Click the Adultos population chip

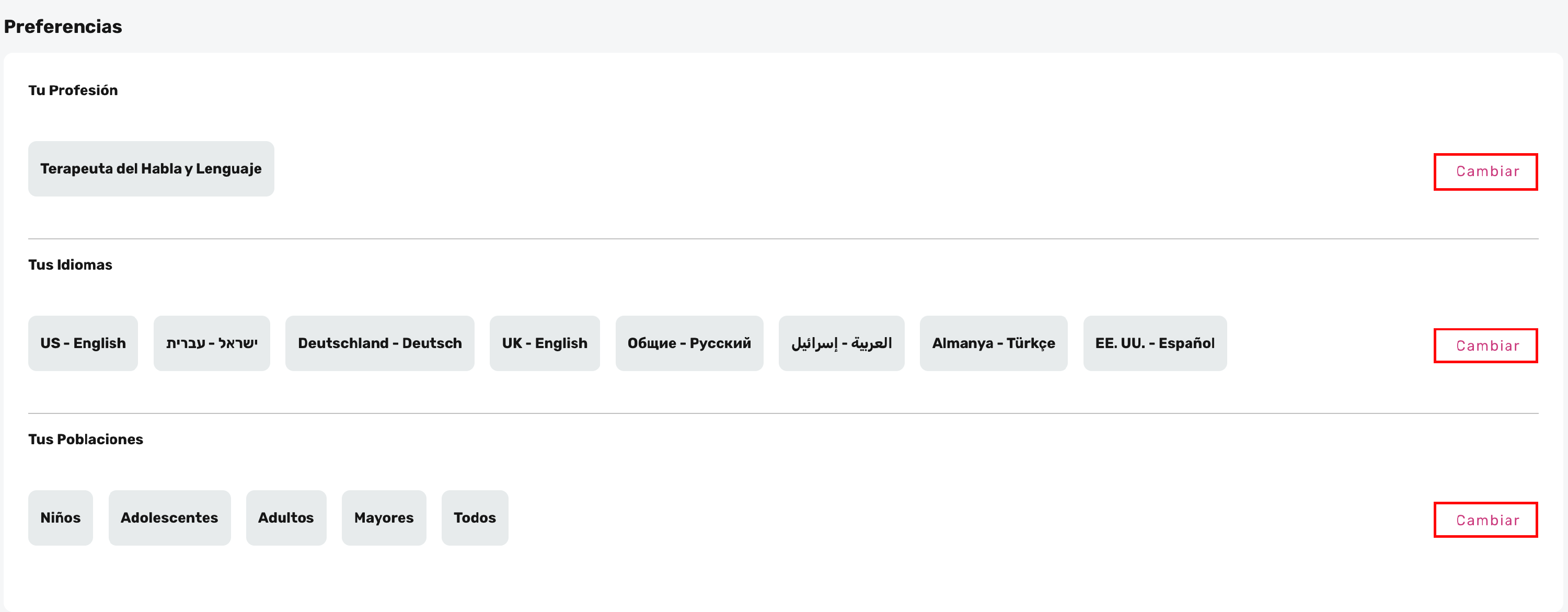coord(285,517)
